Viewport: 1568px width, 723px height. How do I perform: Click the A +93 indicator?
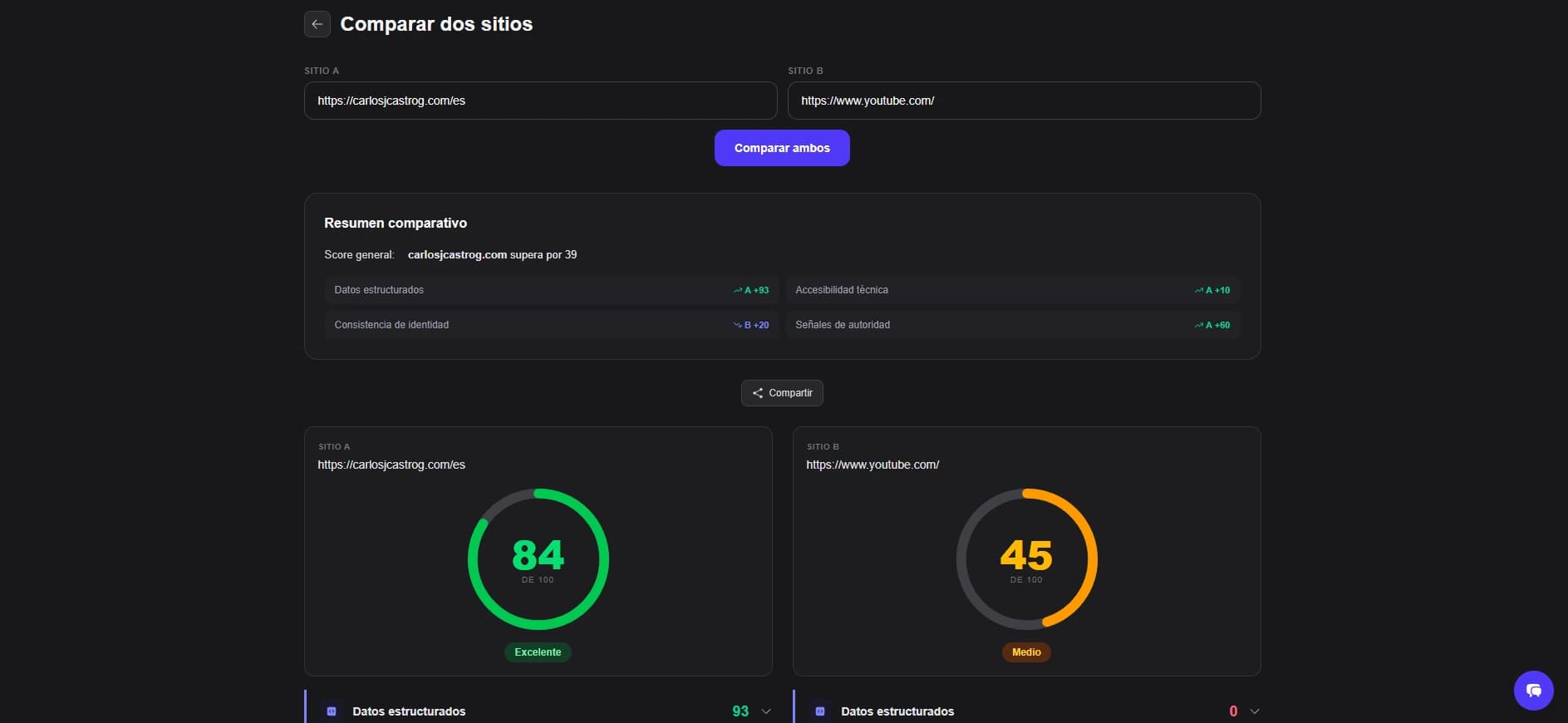(x=751, y=290)
